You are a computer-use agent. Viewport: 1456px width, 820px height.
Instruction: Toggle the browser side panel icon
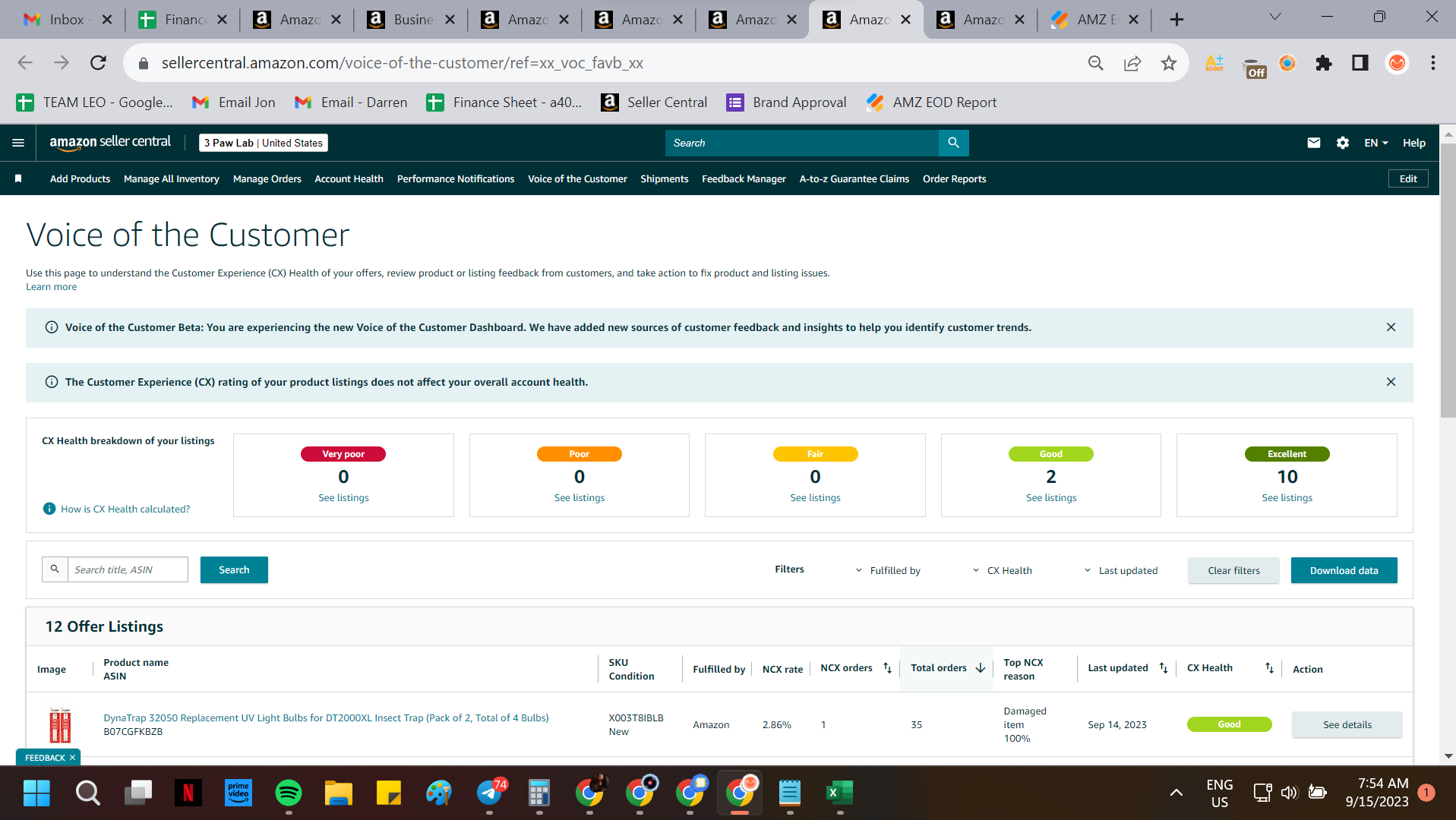pyautogui.click(x=1360, y=63)
